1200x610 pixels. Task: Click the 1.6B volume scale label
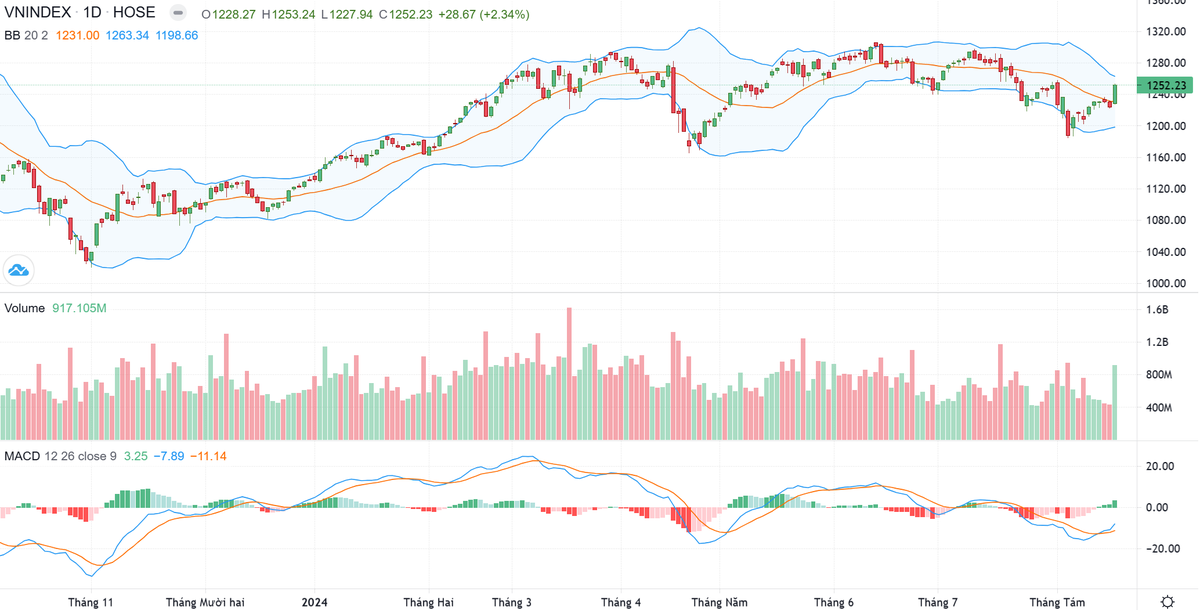coord(1157,310)
